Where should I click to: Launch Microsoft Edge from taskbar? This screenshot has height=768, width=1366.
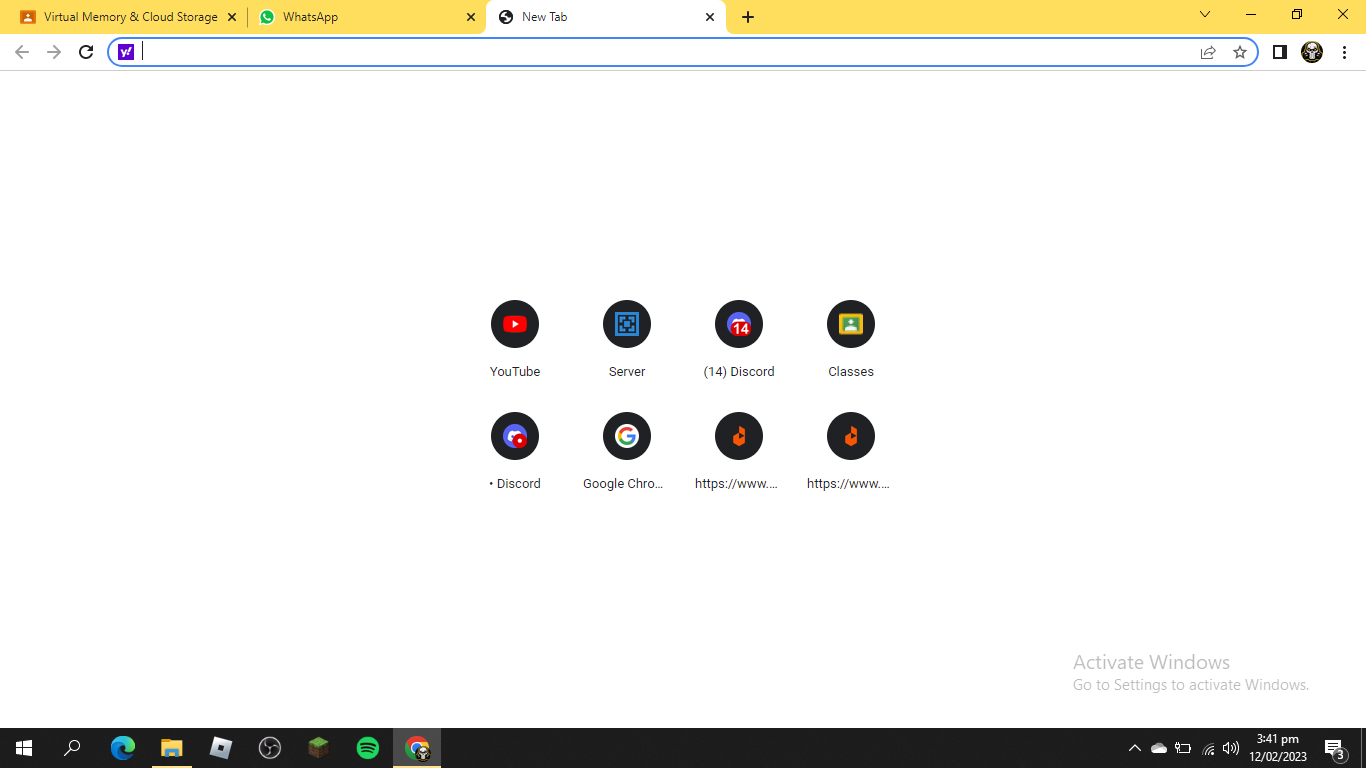[123, 748]
